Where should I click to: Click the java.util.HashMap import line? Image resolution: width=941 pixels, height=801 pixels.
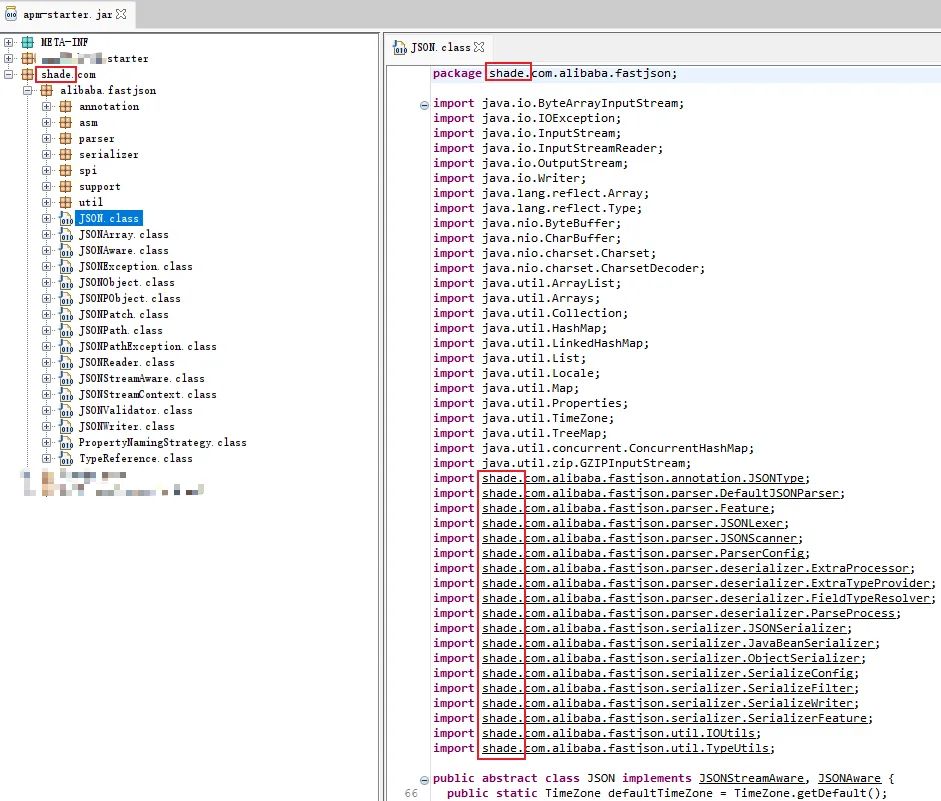coord(520,328)
